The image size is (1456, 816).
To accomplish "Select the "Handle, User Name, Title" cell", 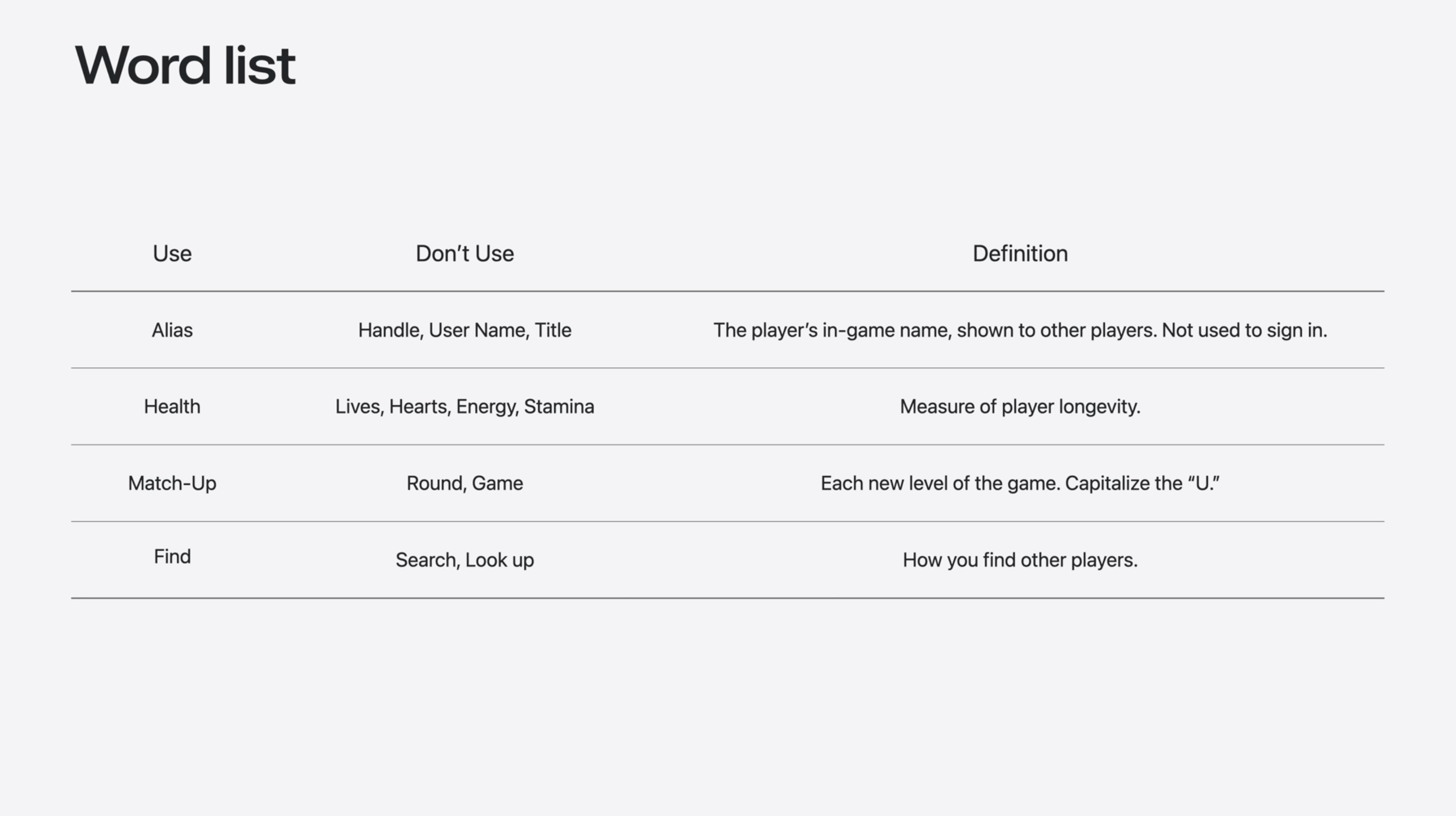I will pyautogui.click(x=465, y=330).
